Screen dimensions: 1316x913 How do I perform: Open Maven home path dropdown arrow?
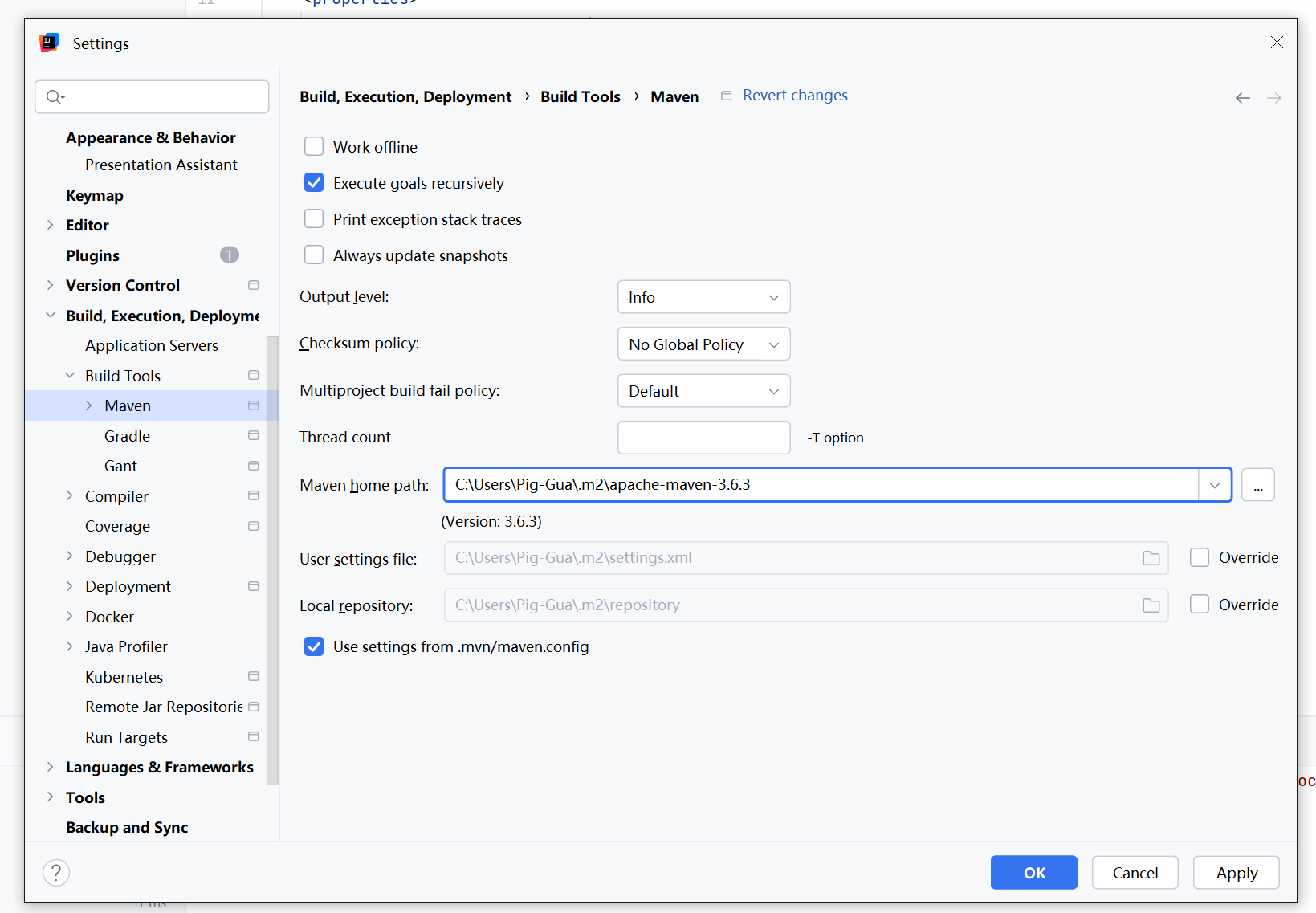click(1215, 485)
